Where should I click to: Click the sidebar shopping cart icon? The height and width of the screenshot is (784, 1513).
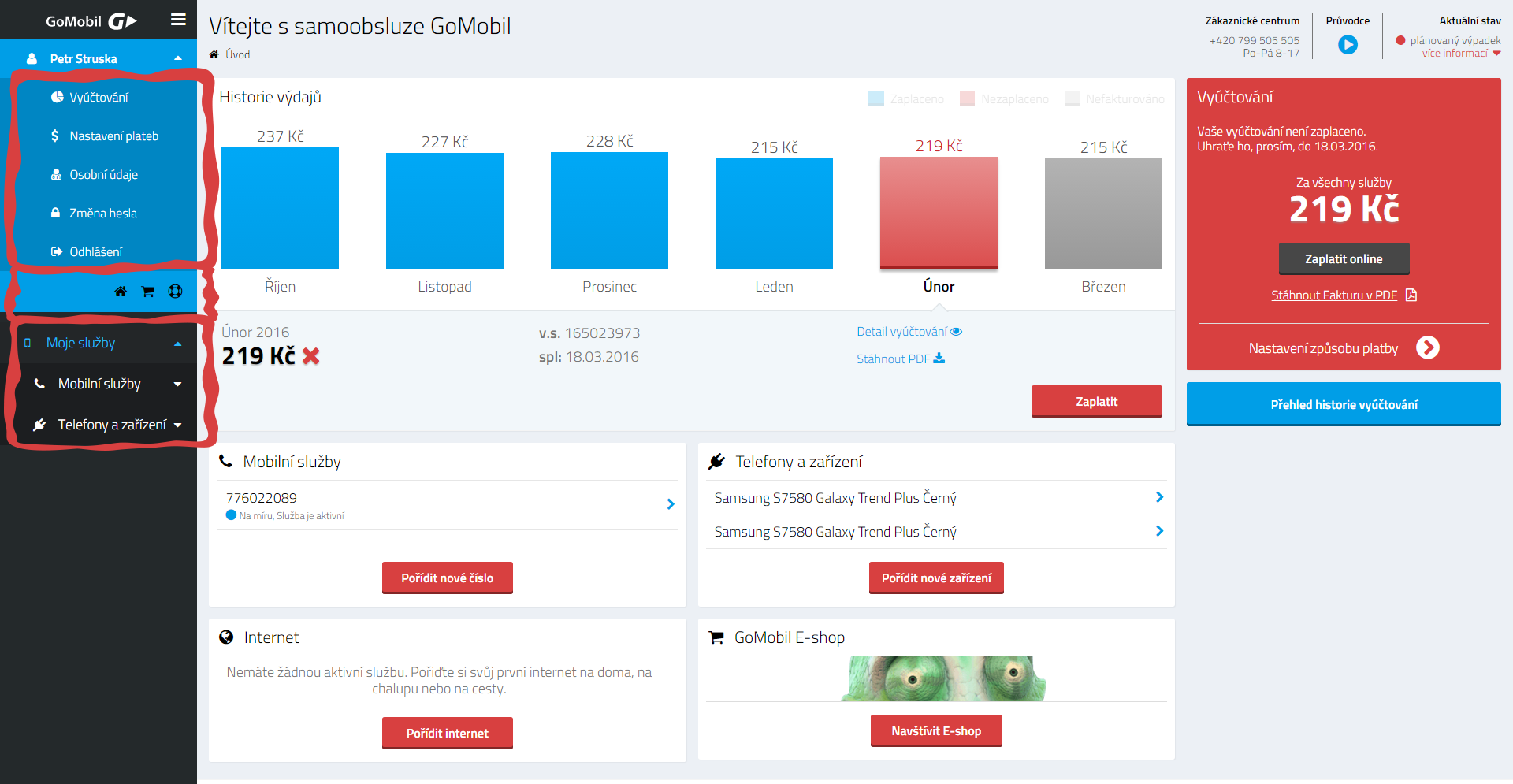coord(147,292)
